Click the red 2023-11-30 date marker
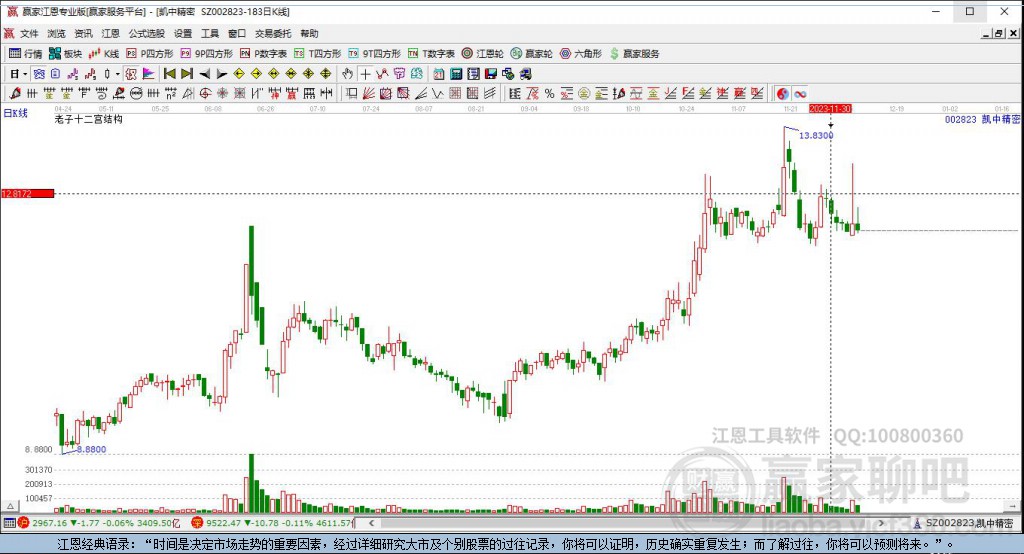This screenshot has height=554, width=1024. (830, 108)
